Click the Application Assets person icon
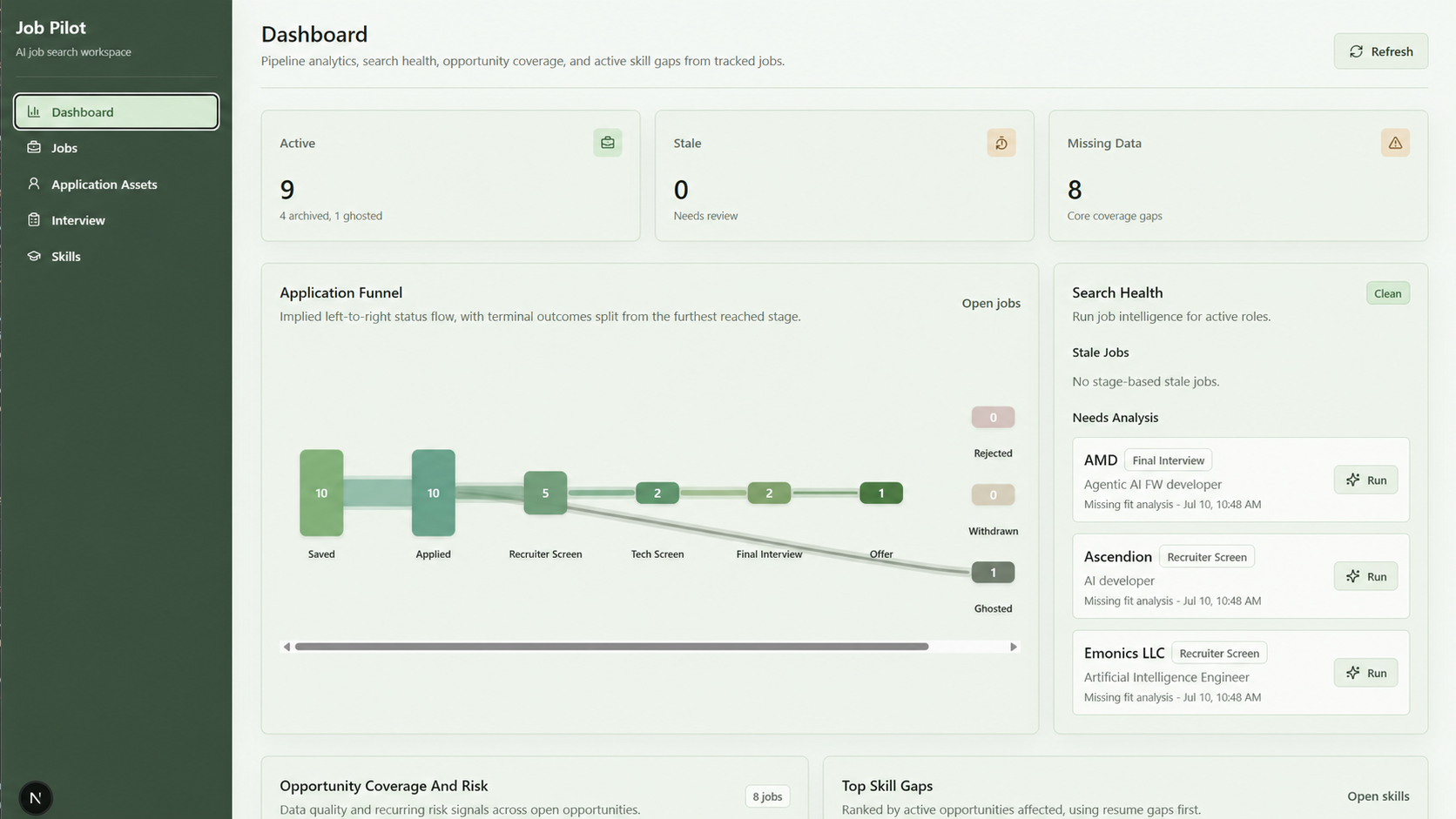The width and height of the screenshot is (1456, 819). click(34, 184)
